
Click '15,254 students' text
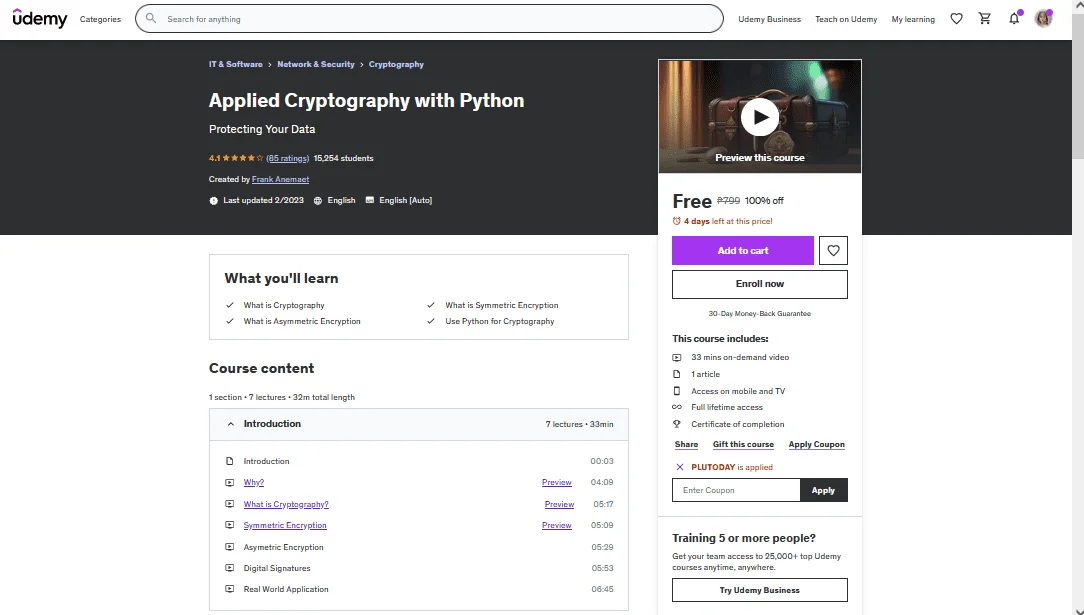click(344, 158)
